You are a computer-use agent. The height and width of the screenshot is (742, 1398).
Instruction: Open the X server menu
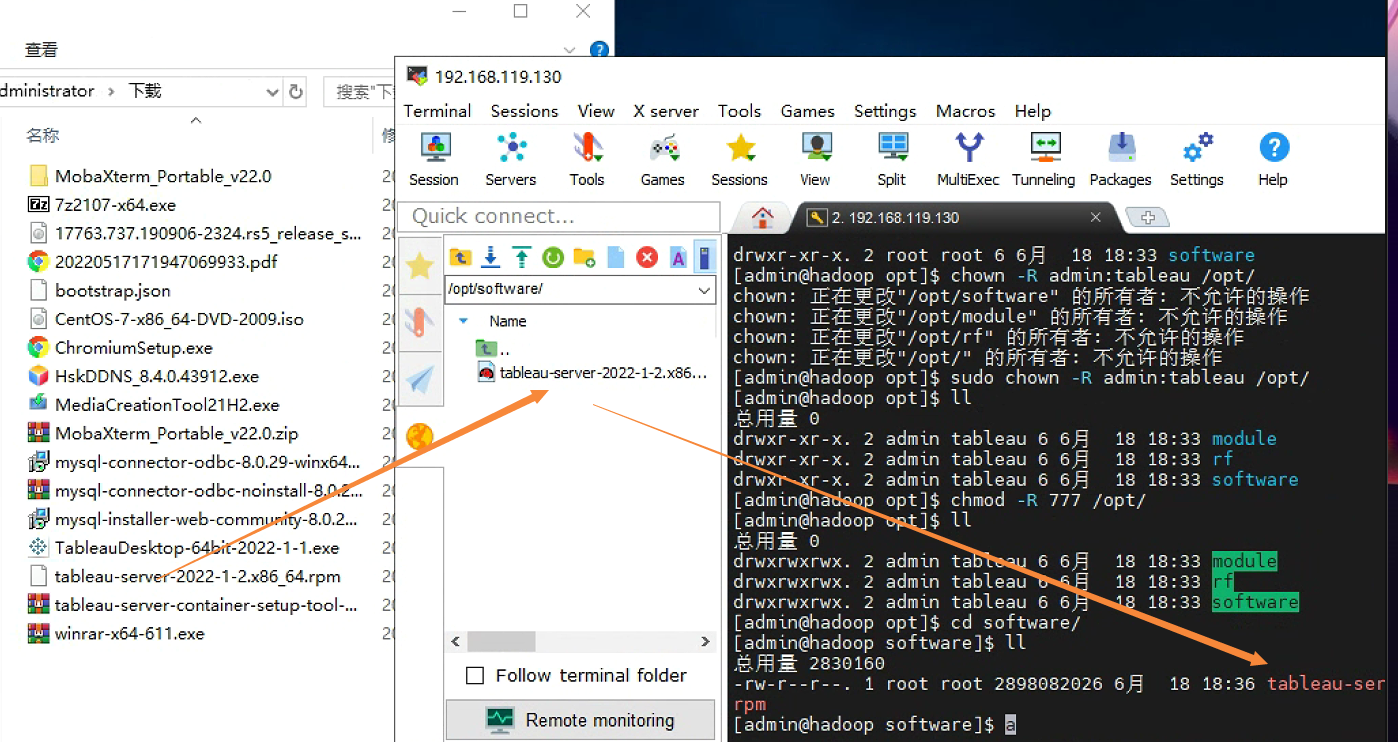click(x=666, y=111)
